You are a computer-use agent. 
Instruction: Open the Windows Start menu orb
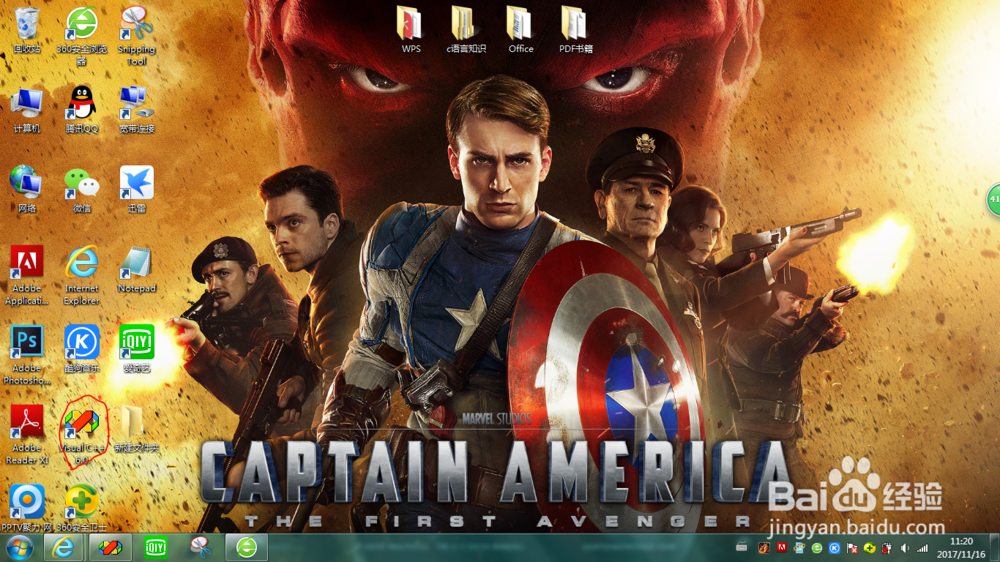coord(20,548)
